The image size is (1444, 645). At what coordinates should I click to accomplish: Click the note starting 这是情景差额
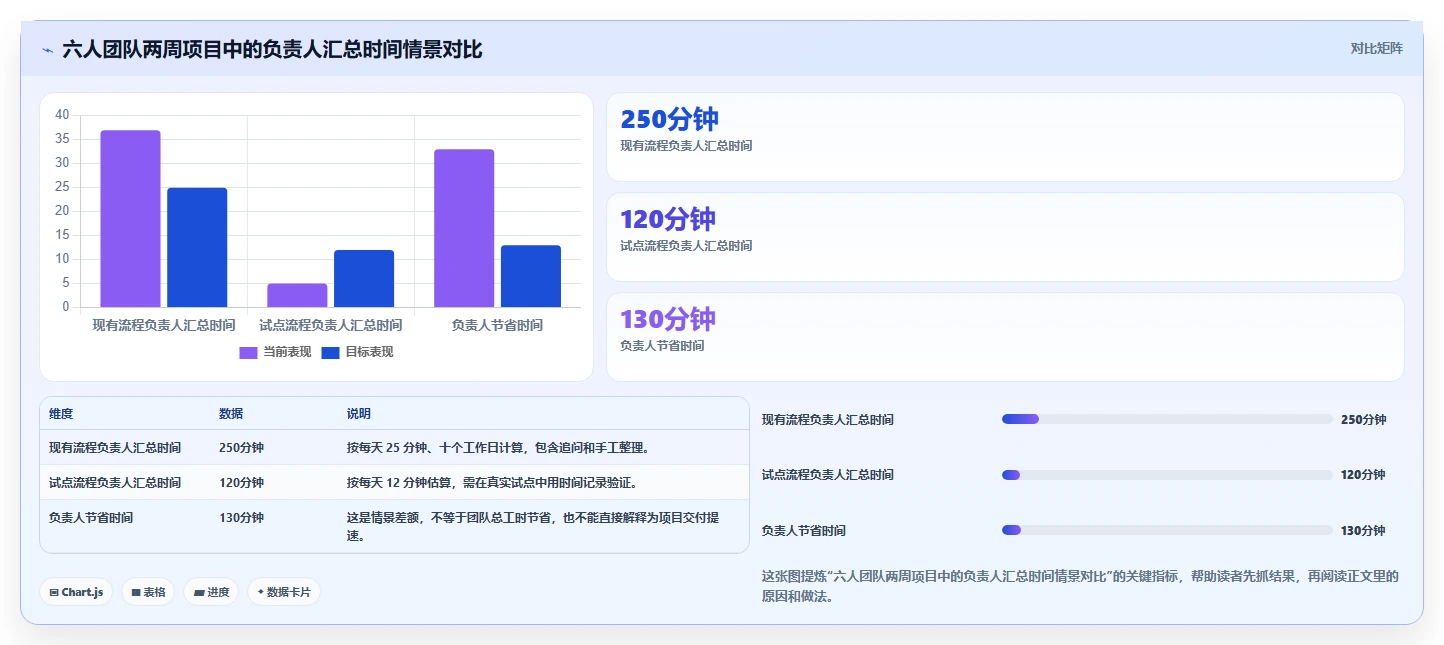[533, 527]
